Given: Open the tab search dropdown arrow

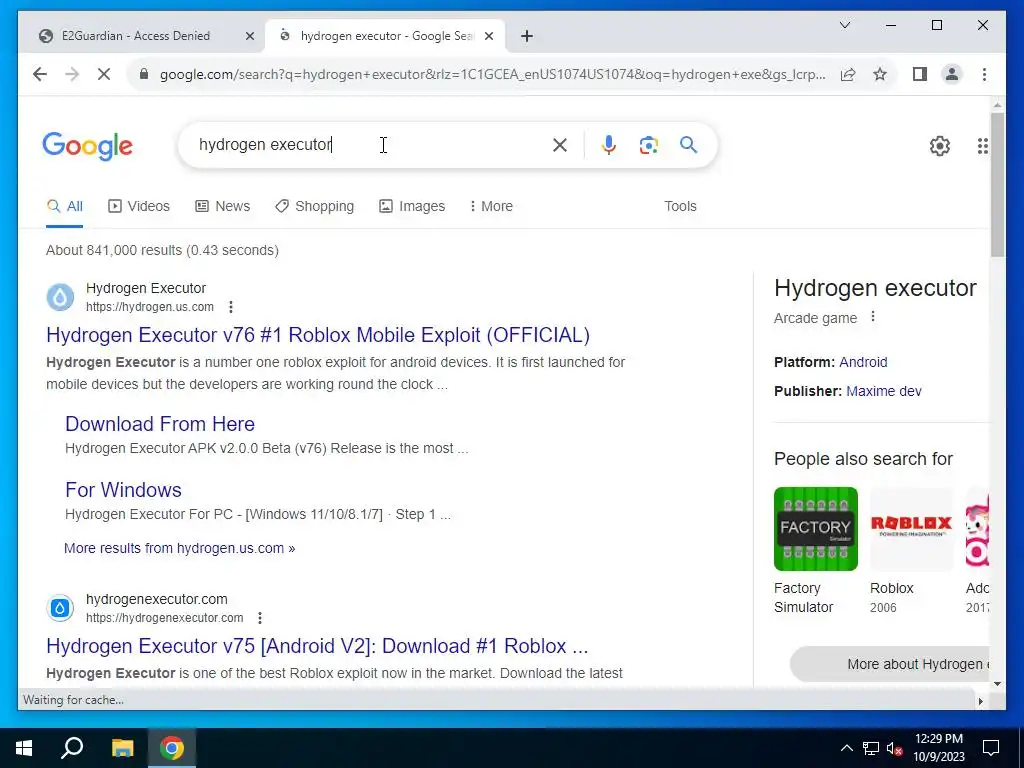Looking at the screenshot, I should tap(844, 25).
